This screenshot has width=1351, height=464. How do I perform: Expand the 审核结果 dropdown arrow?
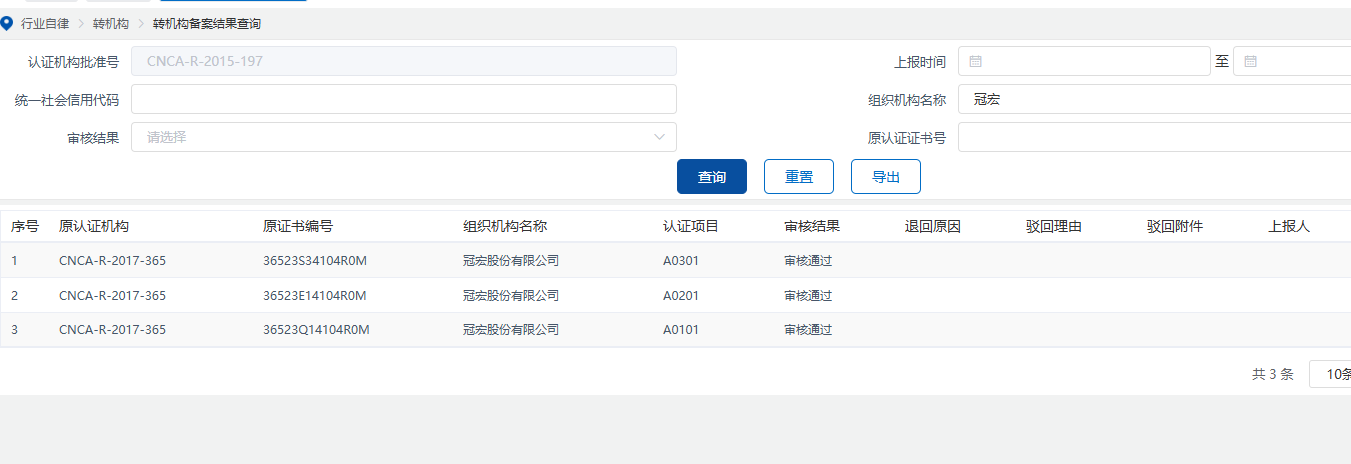(660, 137)
